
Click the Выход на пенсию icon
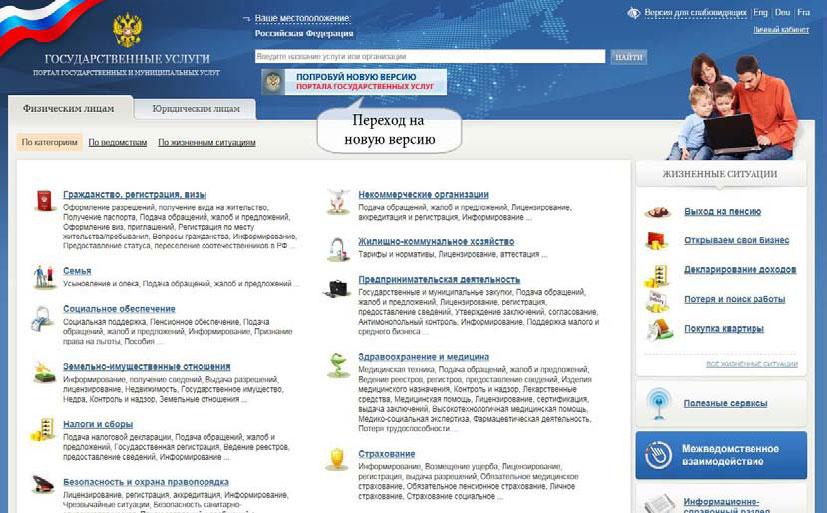pos(657,212)
